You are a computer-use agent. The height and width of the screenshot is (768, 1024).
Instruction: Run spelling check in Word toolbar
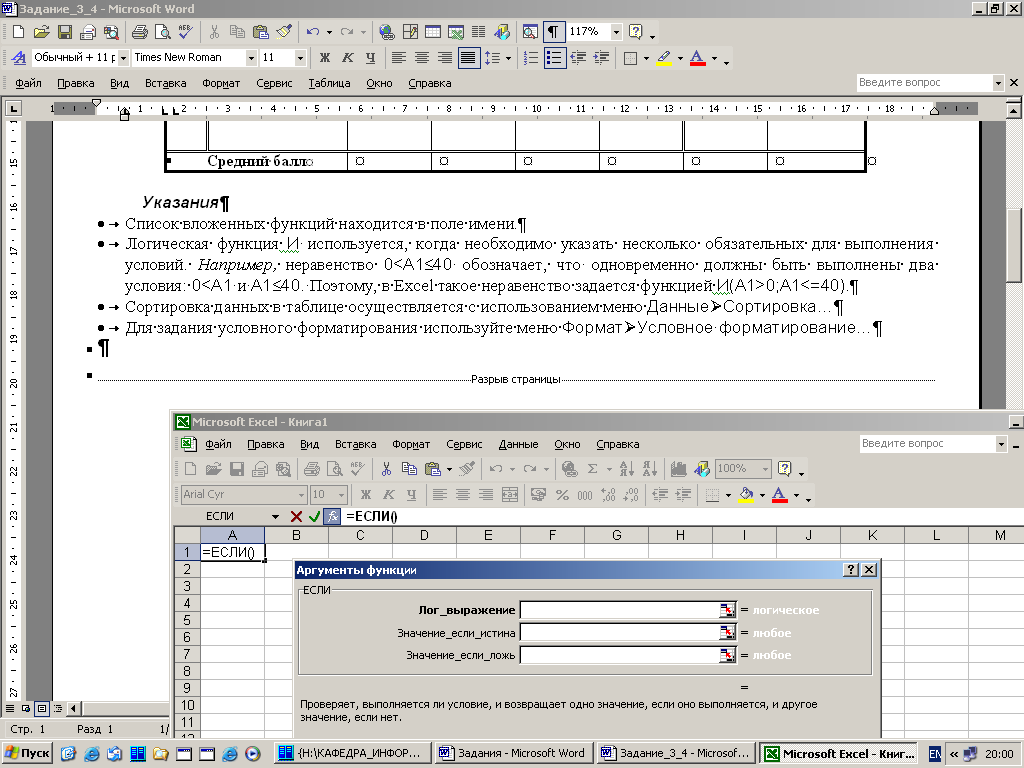coord(185,31)
